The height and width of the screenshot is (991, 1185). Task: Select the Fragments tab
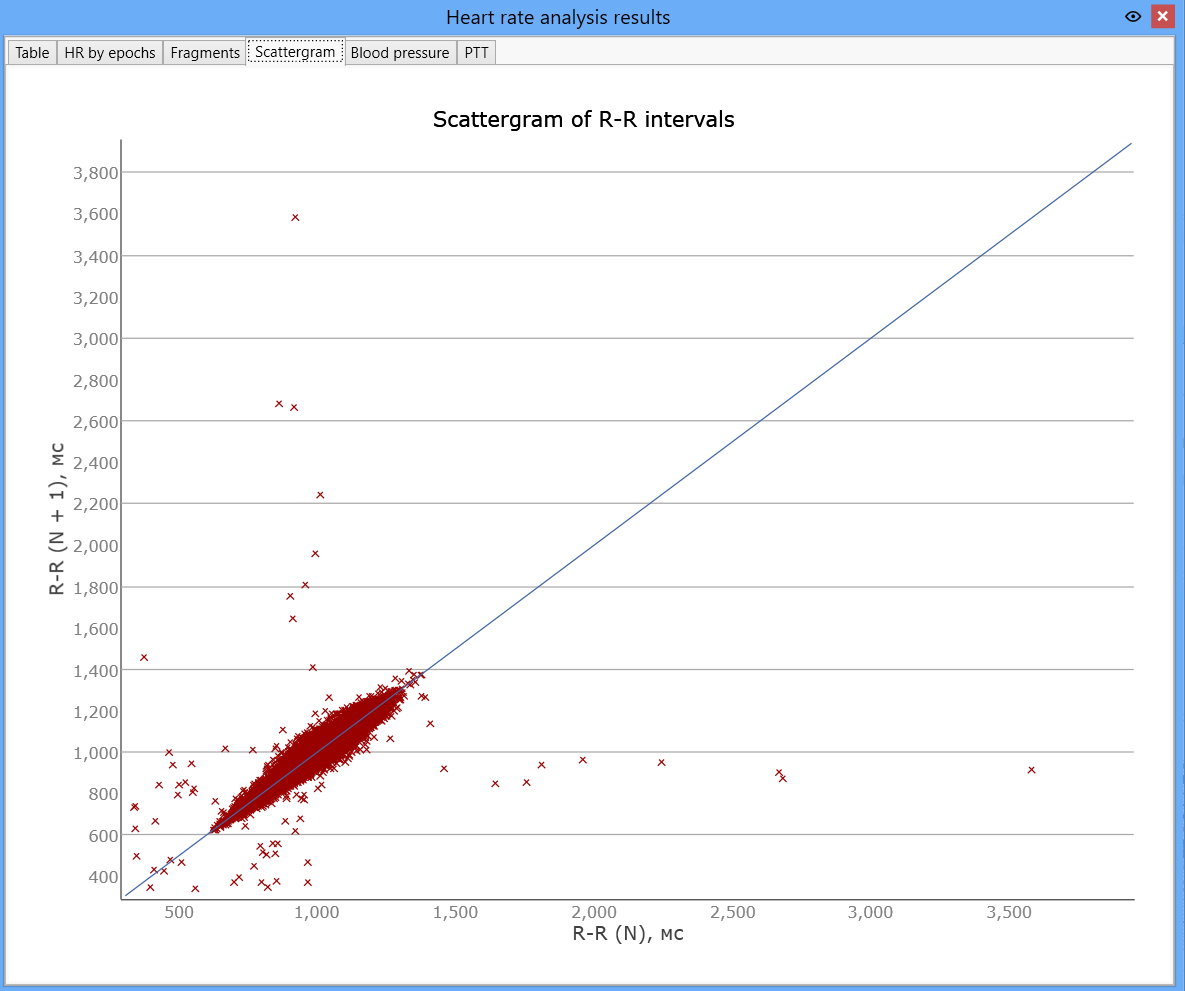coord(205,53)
